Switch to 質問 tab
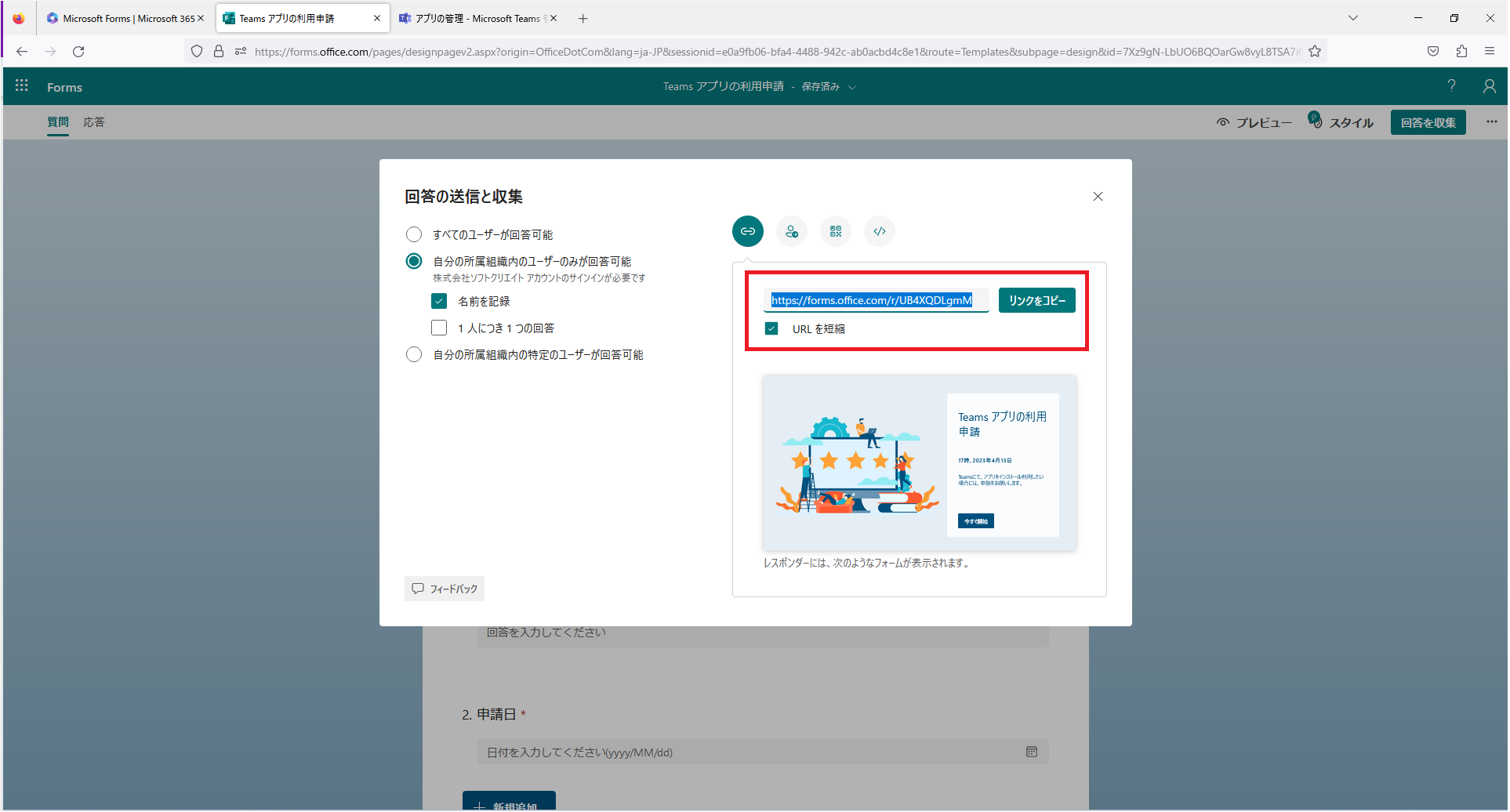Viewport: 1510px width, 812px height. pyautogui.click(x=58, y=121)
